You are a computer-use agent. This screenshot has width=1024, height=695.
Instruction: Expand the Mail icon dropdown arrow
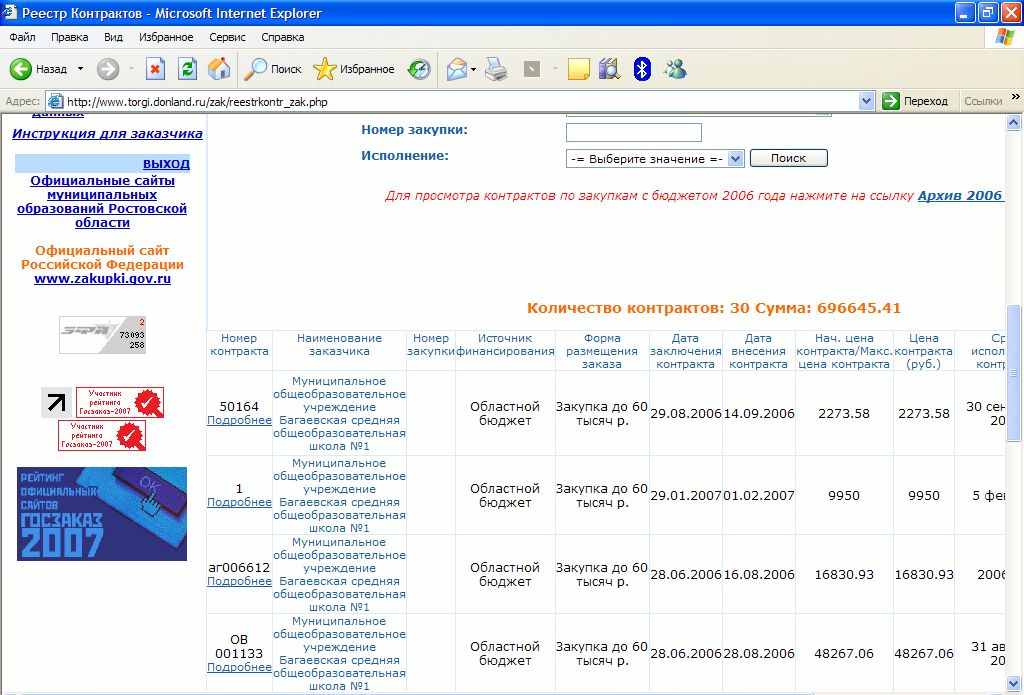473,69
